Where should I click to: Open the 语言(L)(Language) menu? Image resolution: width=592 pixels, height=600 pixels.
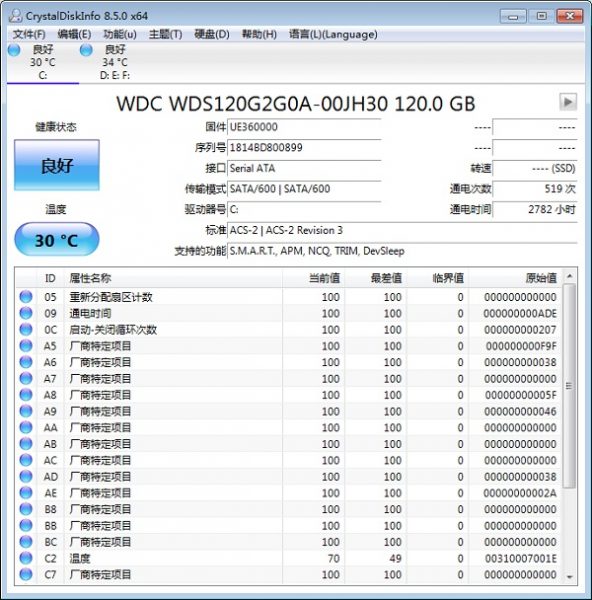(333, 34)
